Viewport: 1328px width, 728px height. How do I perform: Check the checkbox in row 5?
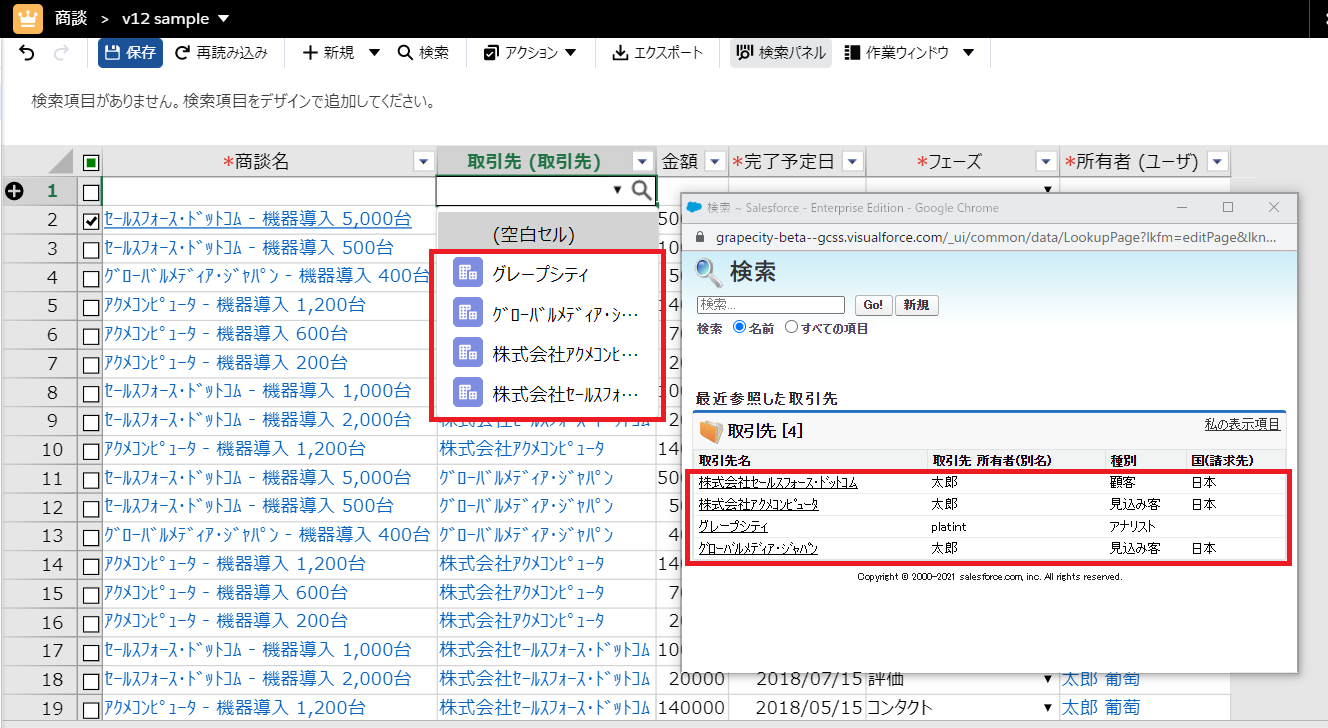[91, 306]
